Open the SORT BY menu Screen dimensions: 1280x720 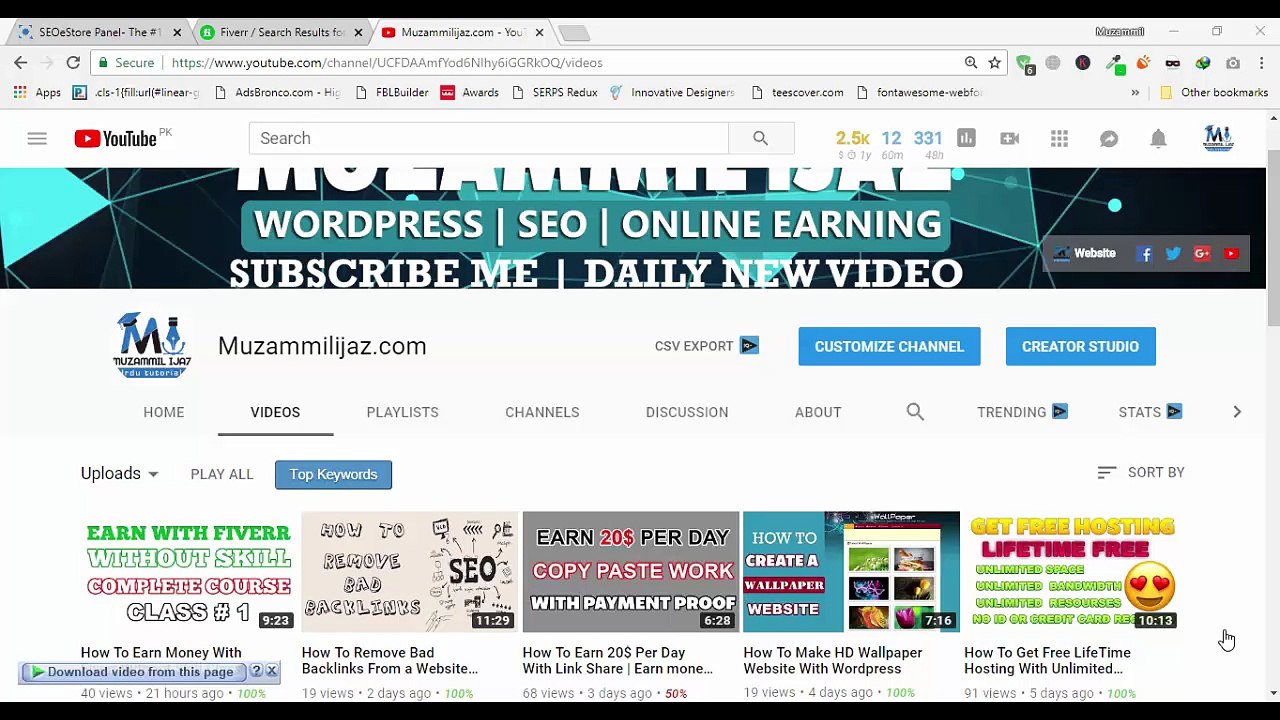[1141, 472]
